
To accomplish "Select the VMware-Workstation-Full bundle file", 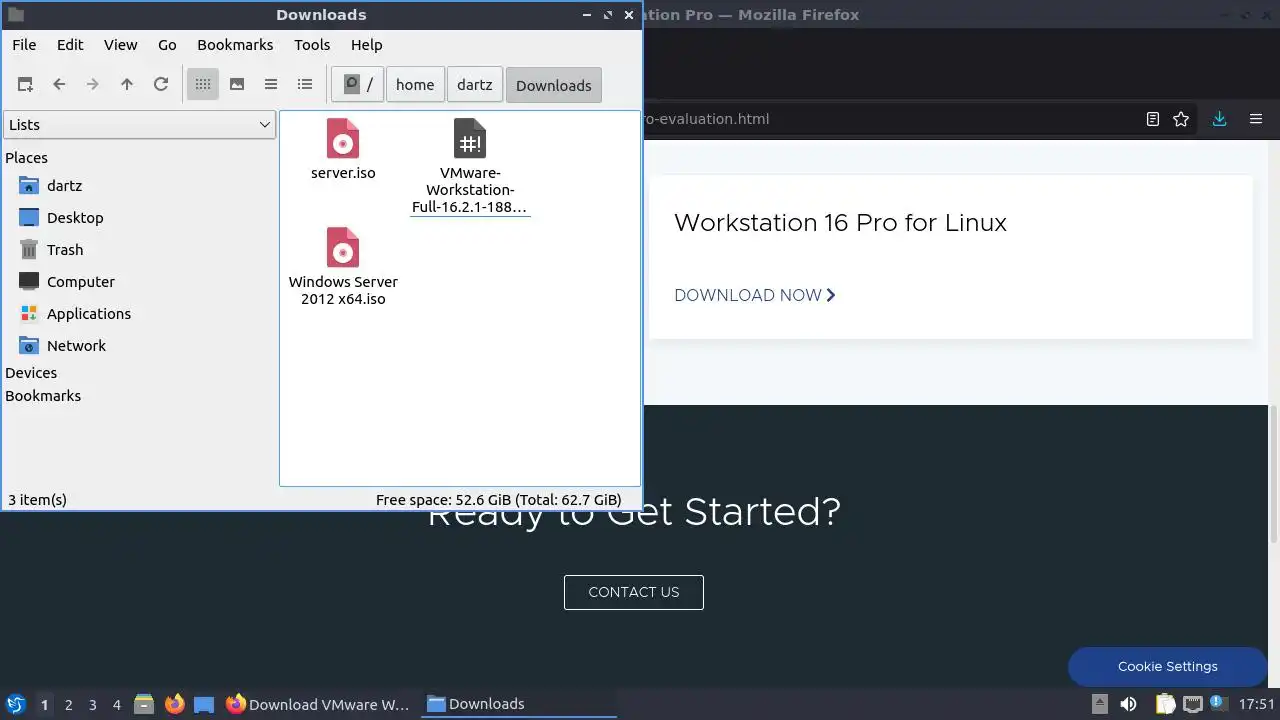I will pos(470,166).
